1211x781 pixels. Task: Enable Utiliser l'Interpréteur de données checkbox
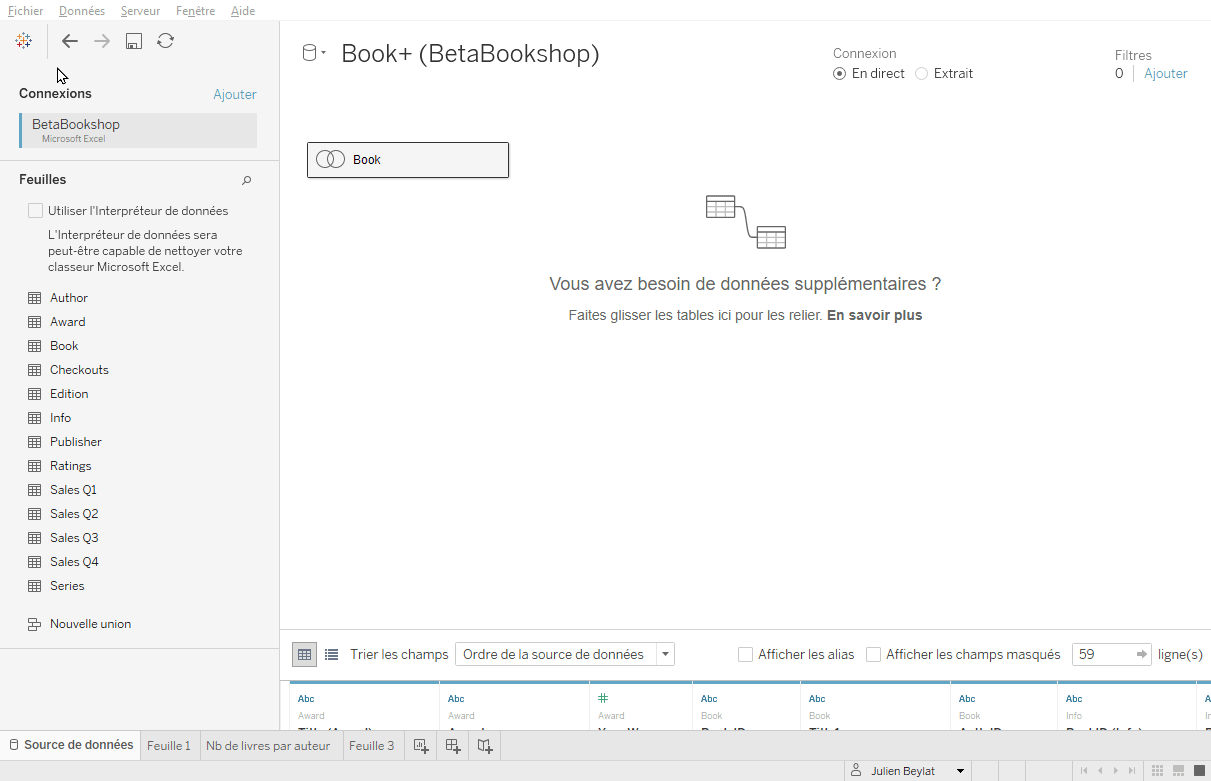coord(36,211)
